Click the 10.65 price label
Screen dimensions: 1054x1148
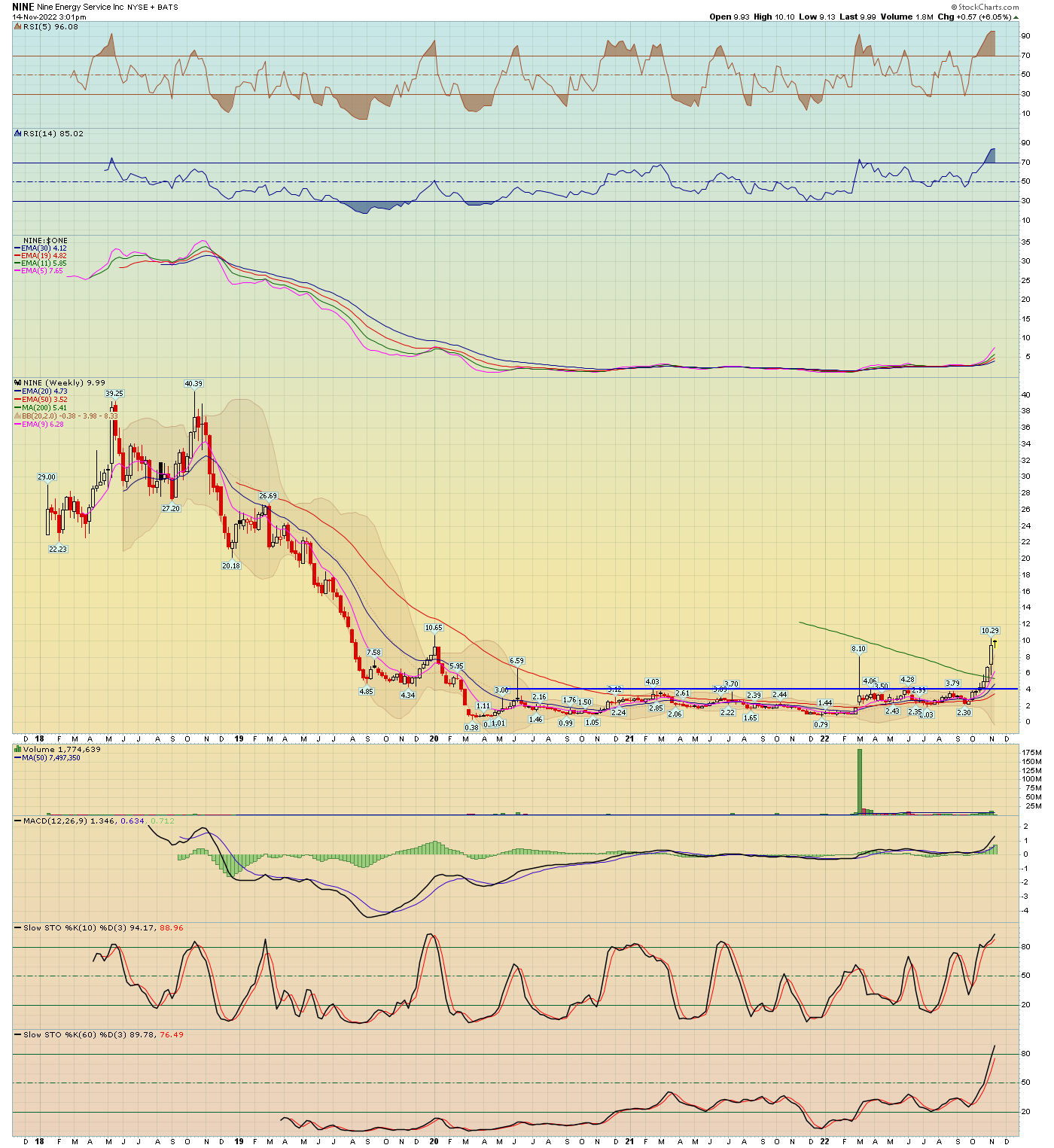click(x=434, y=628)
